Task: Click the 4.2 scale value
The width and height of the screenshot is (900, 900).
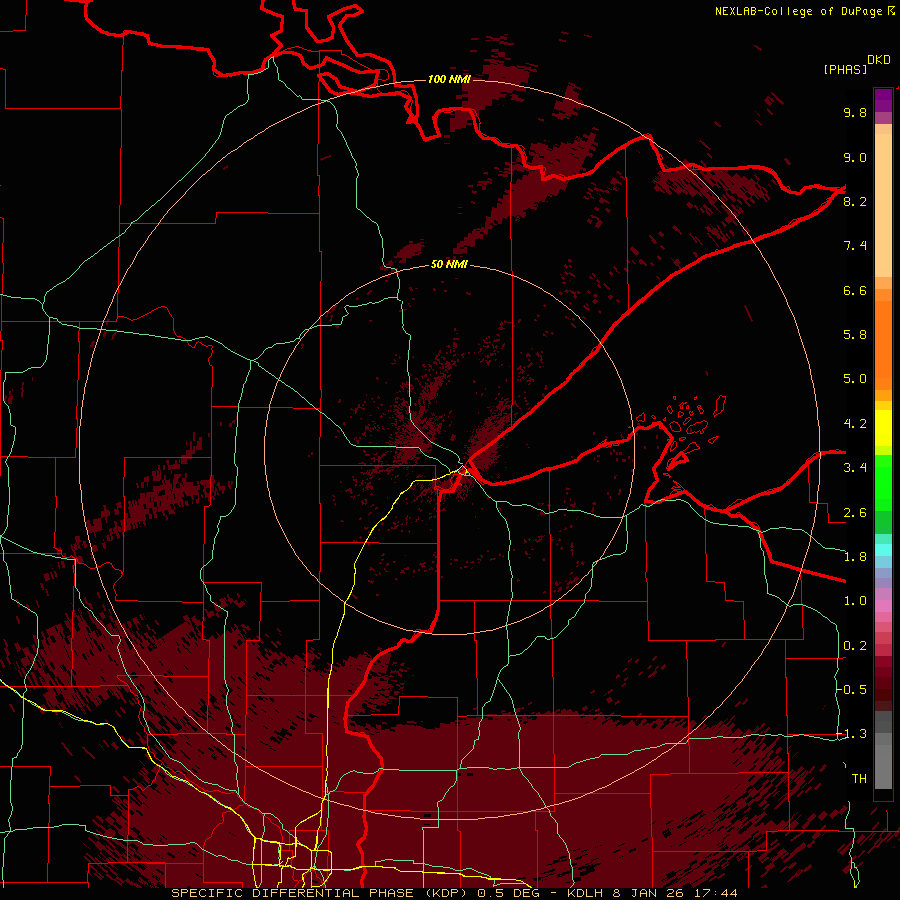Action: tap(855, 424)
